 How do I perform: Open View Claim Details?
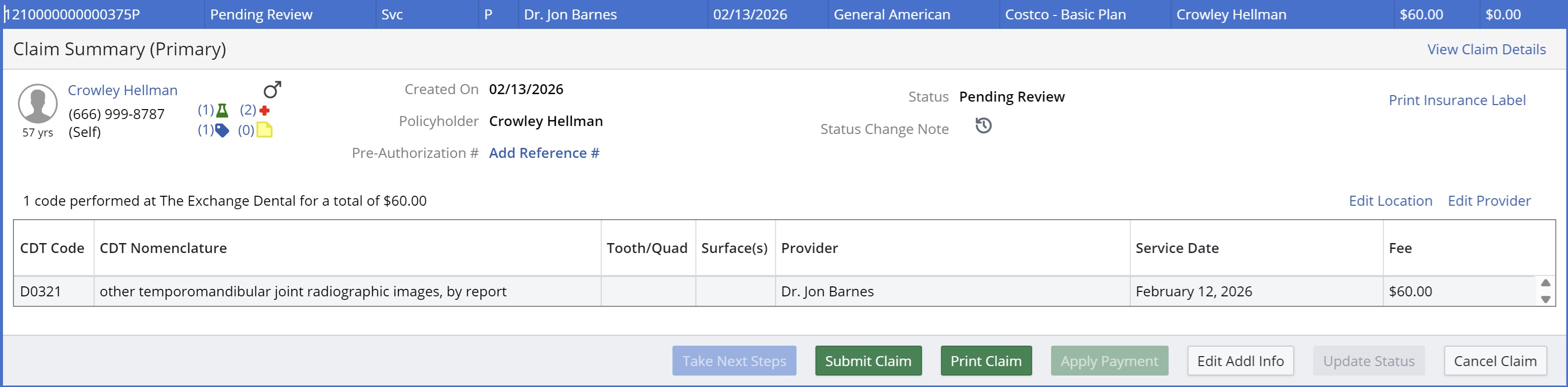(x=1486, y=49)
